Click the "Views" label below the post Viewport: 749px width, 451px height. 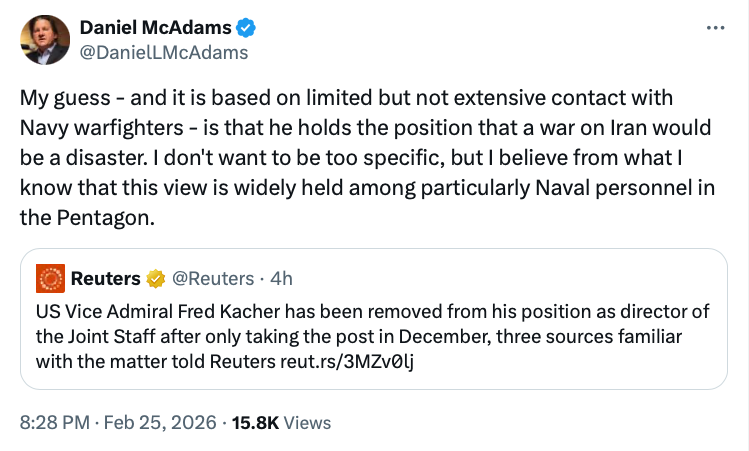(307, 423)
